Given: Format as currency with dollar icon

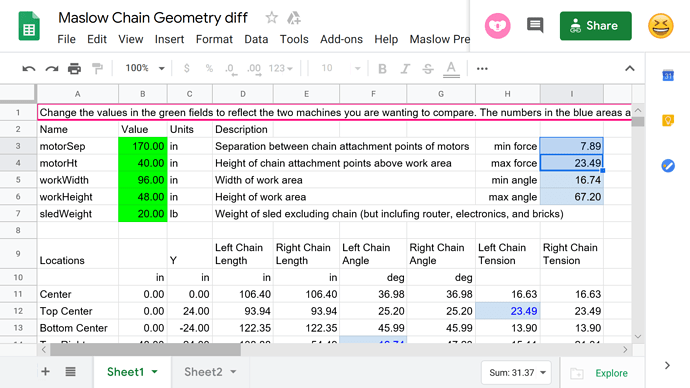Looking at the screenshot, I should coord(187,69).
